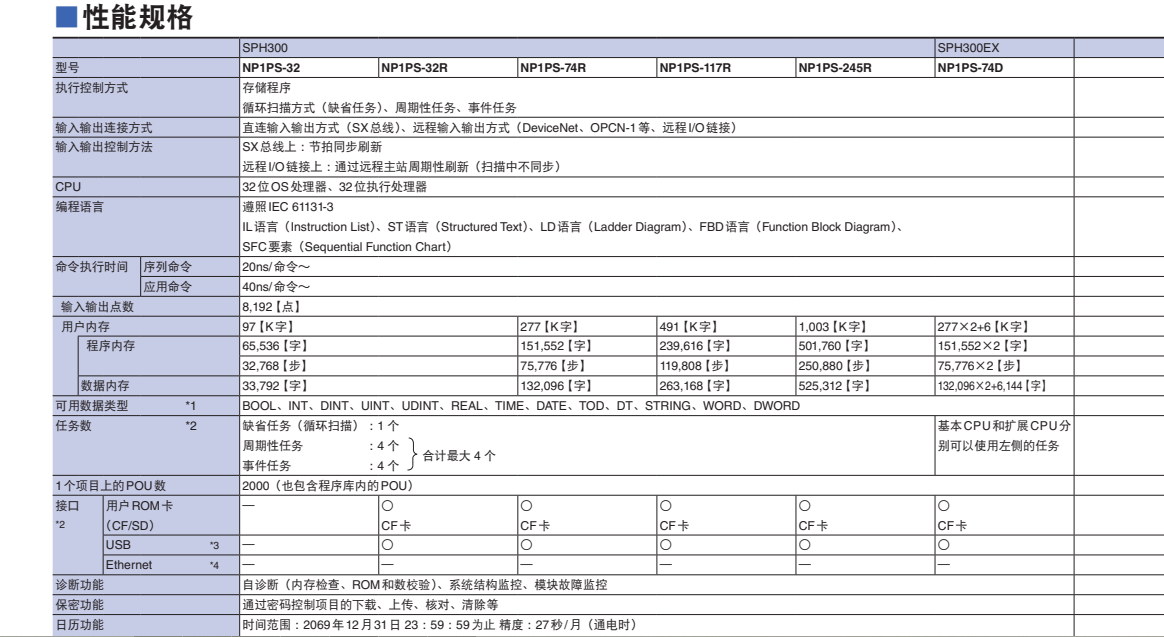The height and width of the screenshot is (637, 1164).
Task: Select the 239,616【字】 program memory value
Action: (695, 346)
